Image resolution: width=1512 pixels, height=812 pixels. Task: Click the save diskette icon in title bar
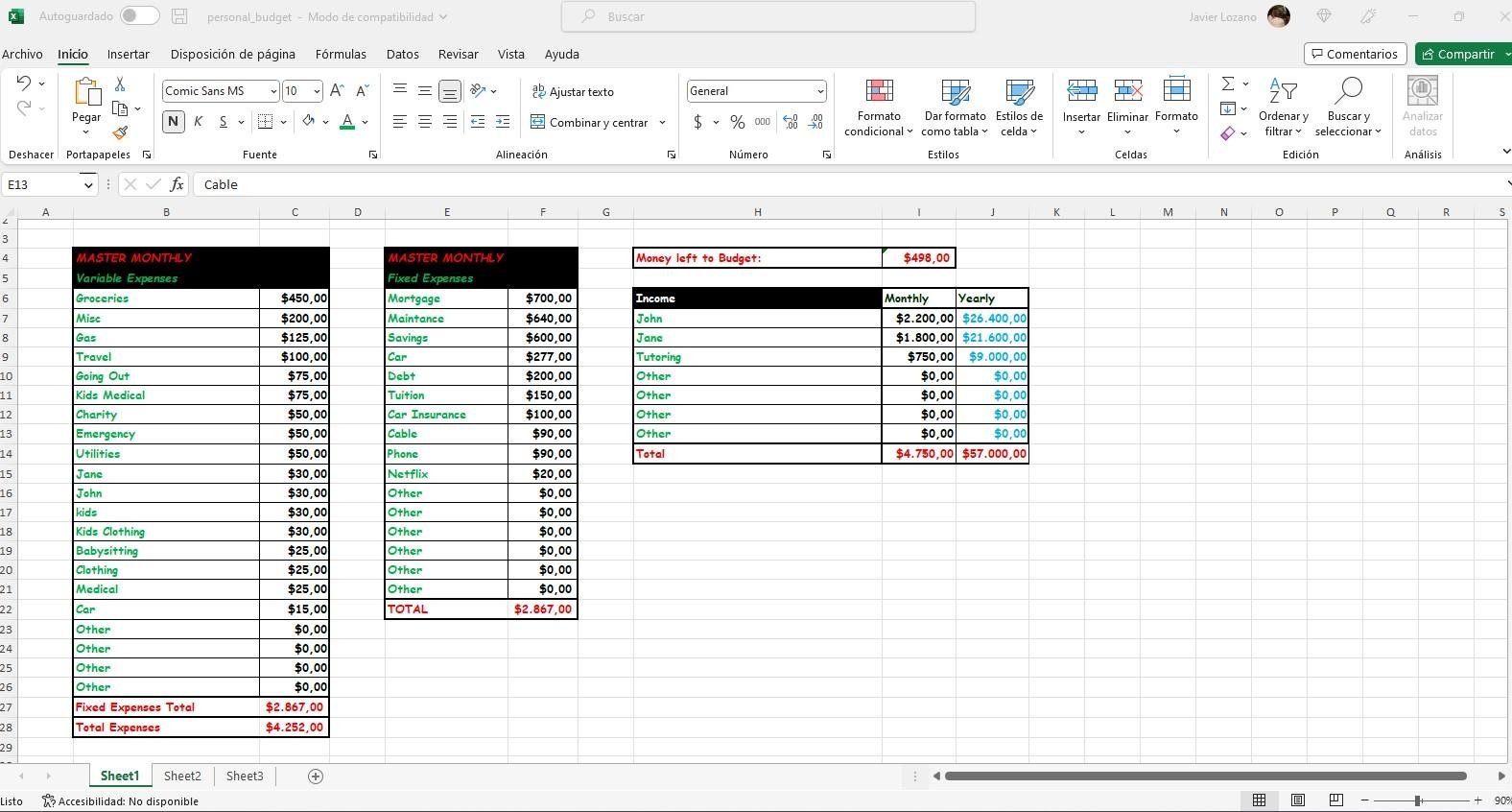pos(179,16)
